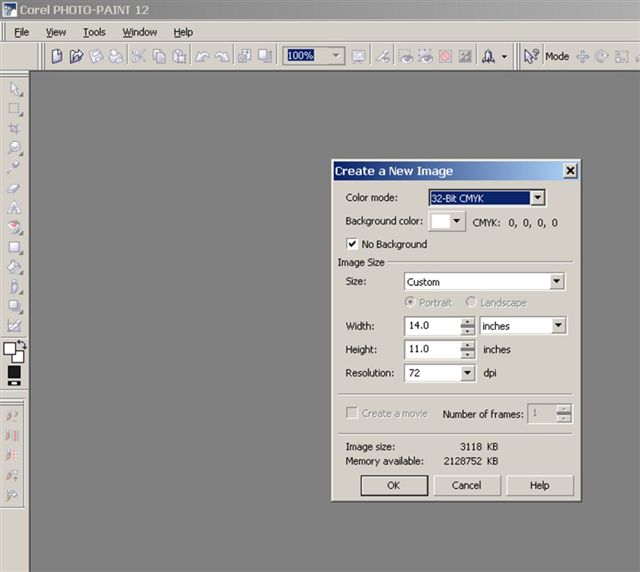The image size is (640, 572).
Task: Expand the Size preset dropdown
Action: point(557,282)
